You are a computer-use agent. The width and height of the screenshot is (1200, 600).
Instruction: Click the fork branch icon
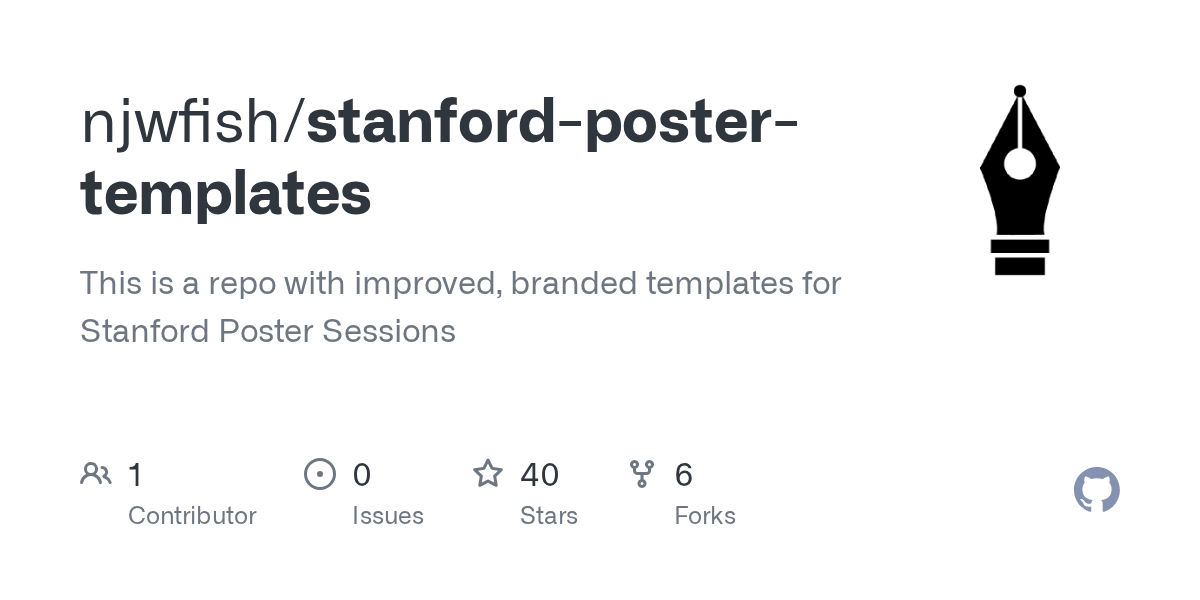[x=641, y=474]
